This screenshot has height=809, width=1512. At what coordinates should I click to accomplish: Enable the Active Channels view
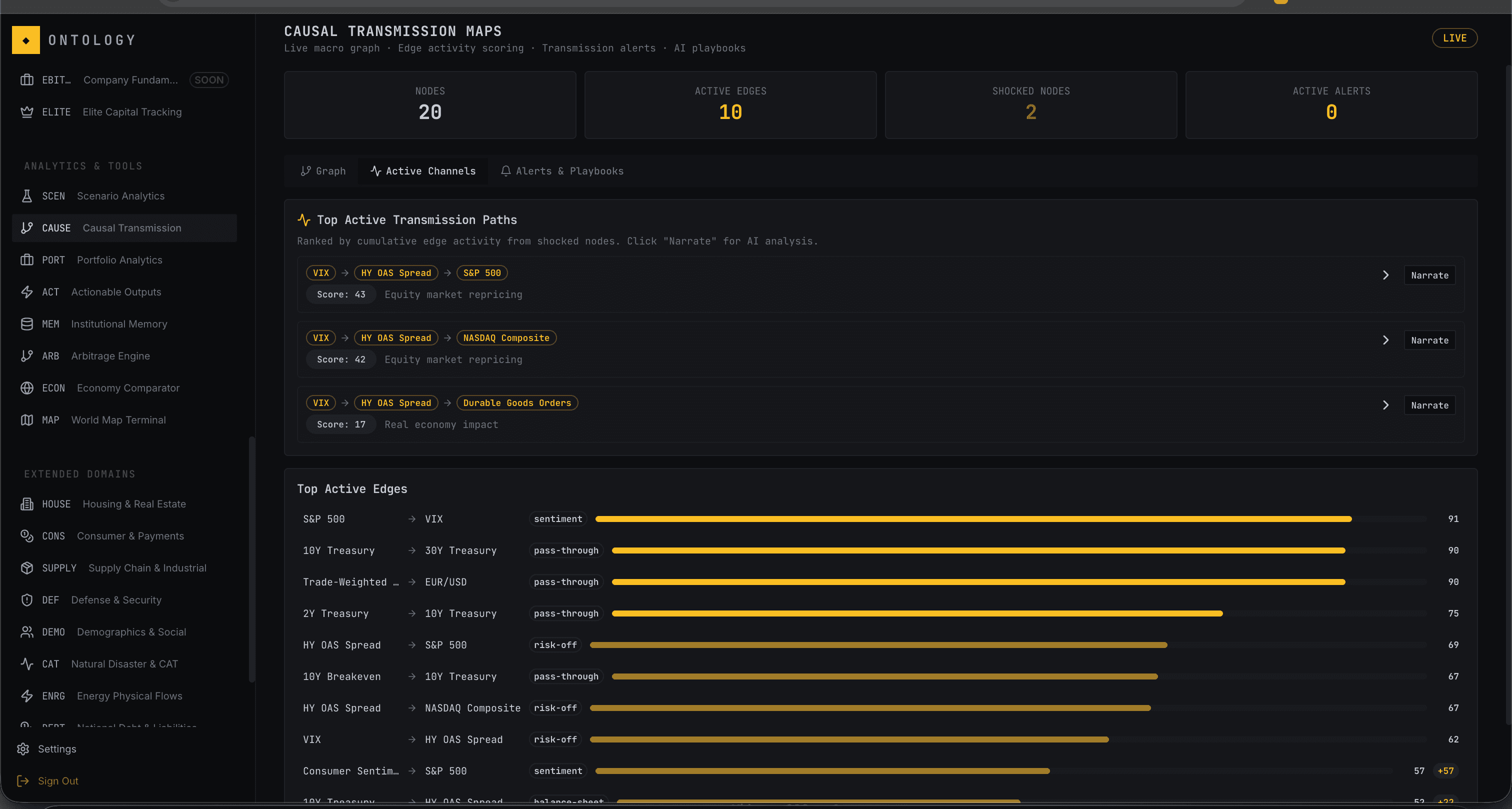click(422, 171)
